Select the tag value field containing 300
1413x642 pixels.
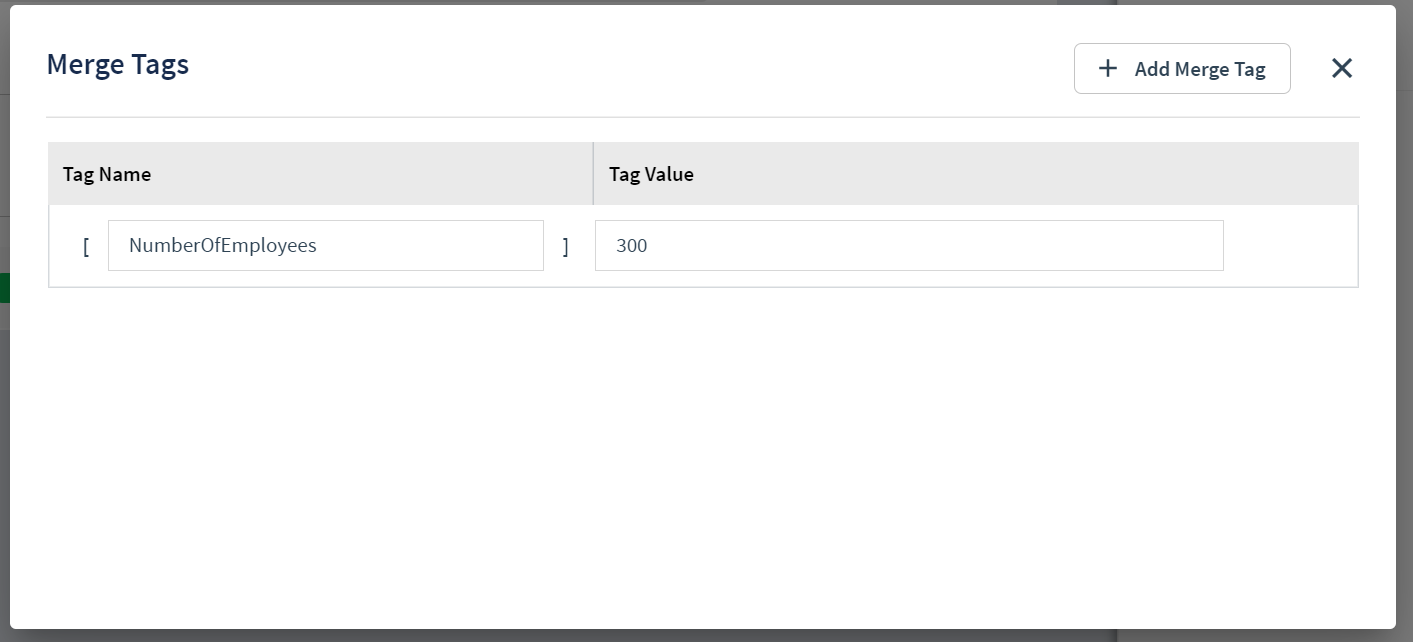(908, 245)
